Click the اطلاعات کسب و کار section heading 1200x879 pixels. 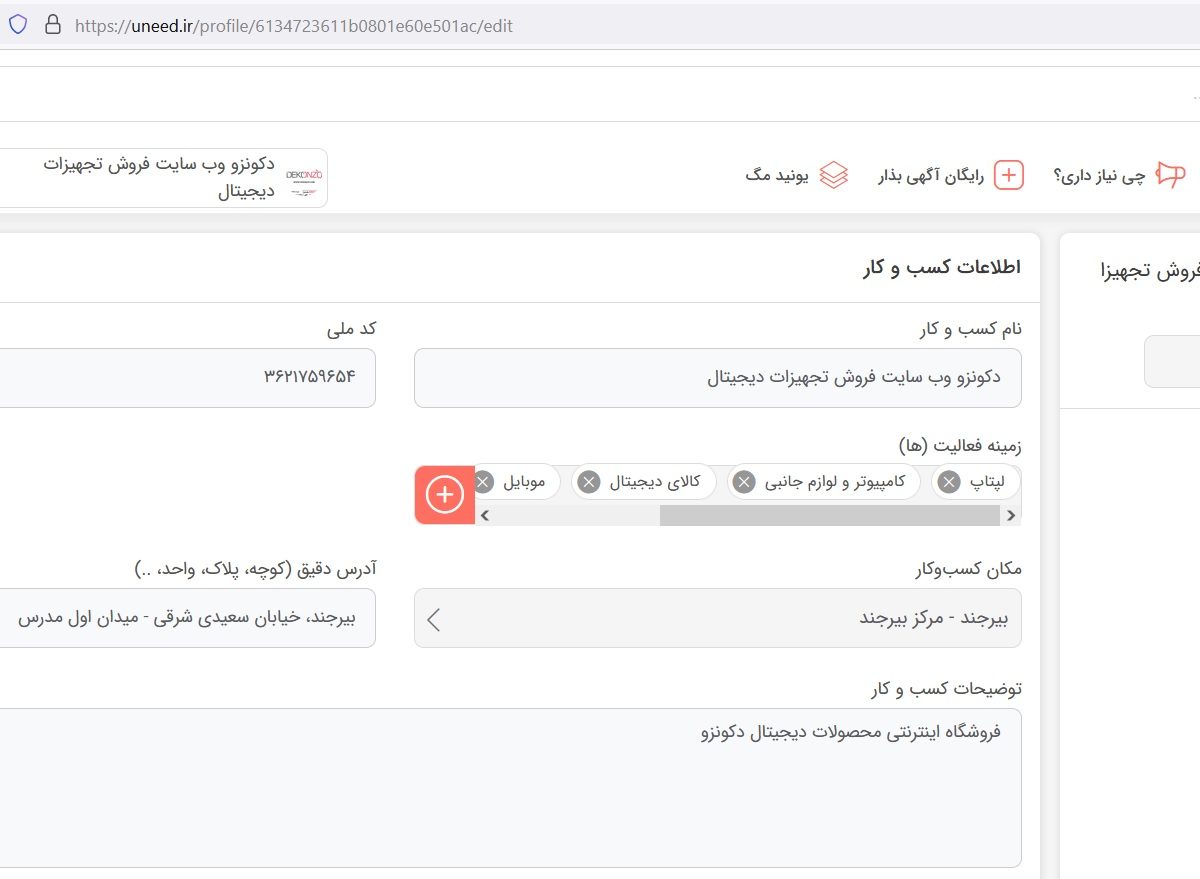click(942, 268)
